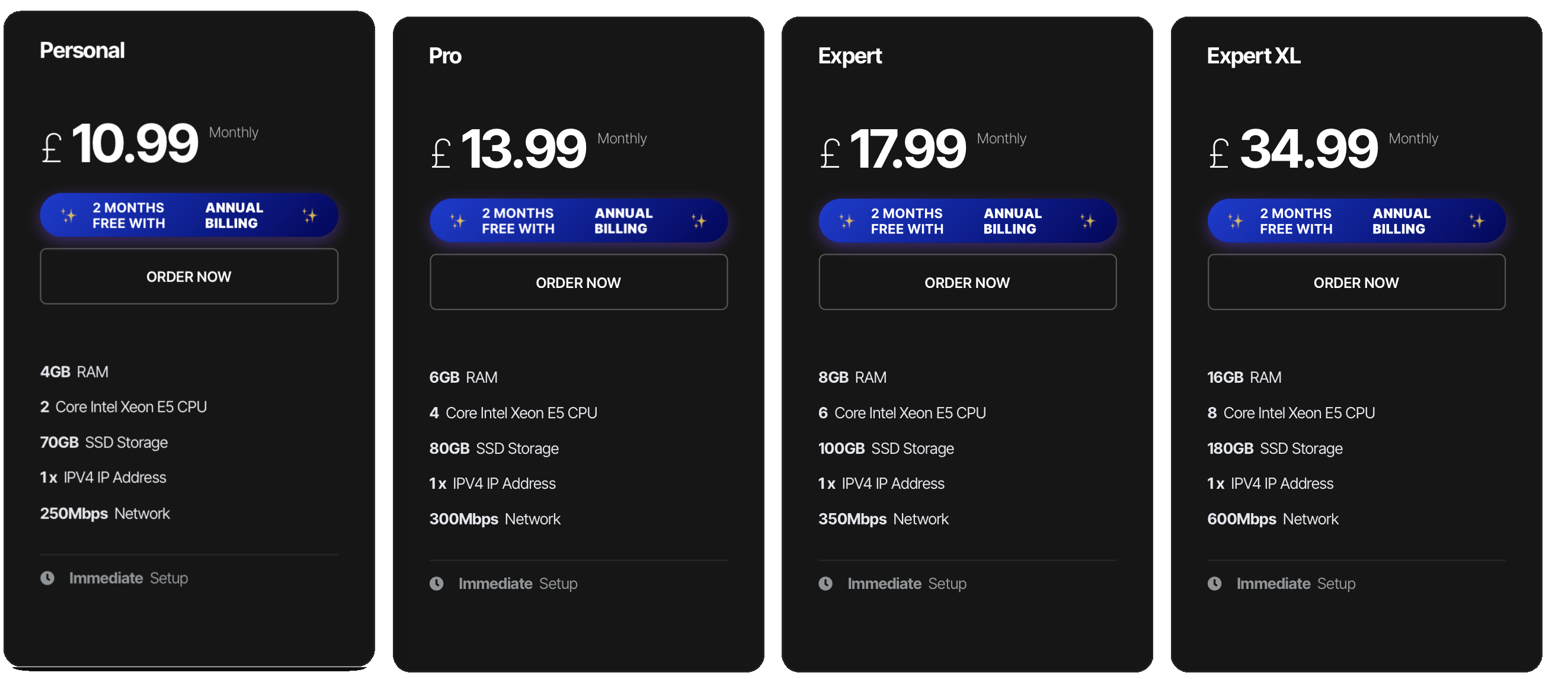Select the annual billing banner on the Expert plan
The height and width of the screenshot is (679, 1568).
click(x=967, y=220)
